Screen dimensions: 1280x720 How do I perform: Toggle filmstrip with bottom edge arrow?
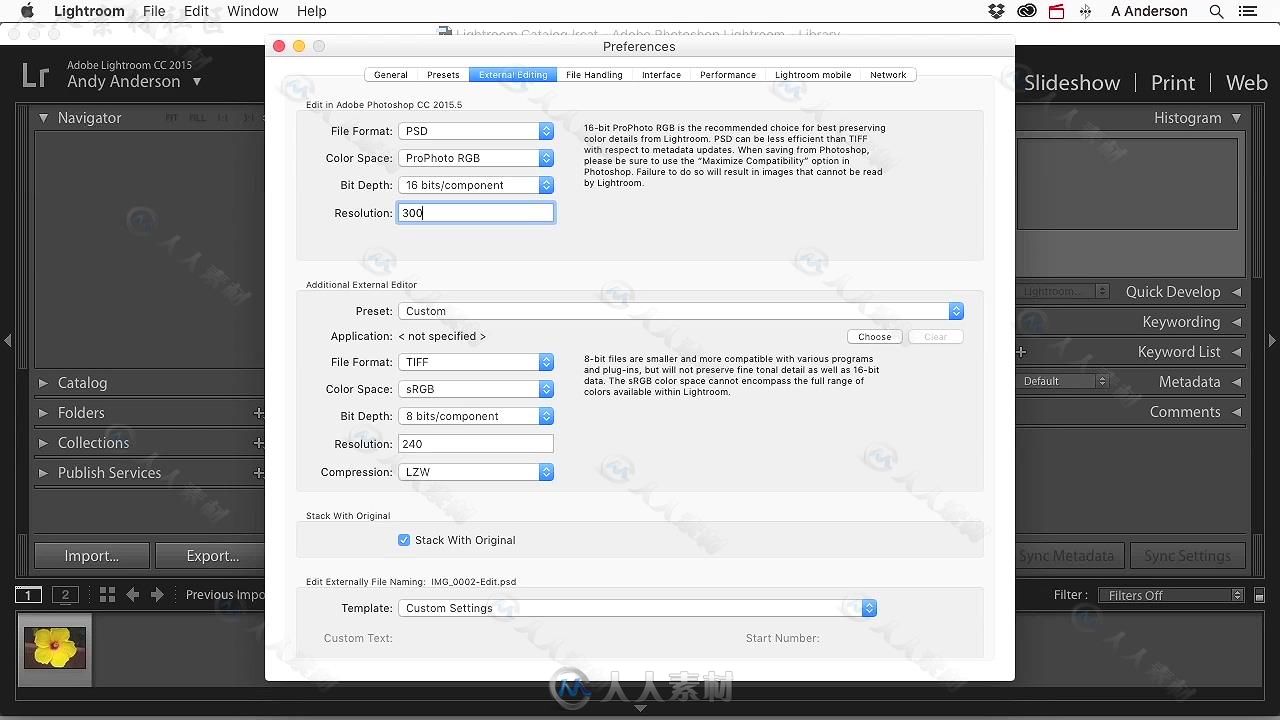point(640,708)
